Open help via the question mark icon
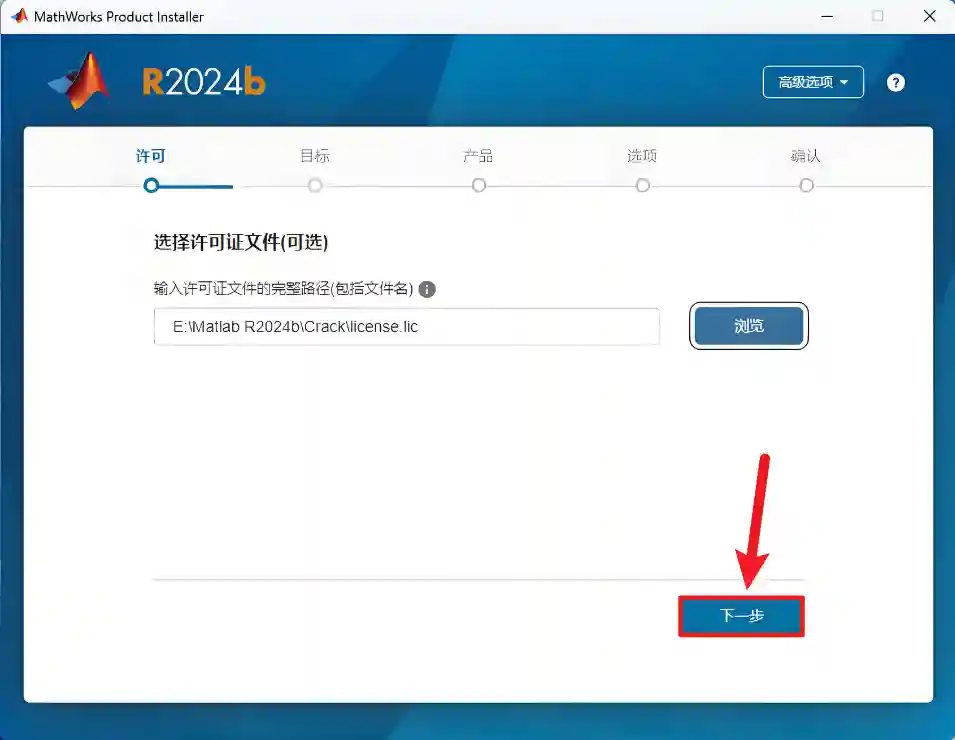The width and height of the screenshot is (955, 740). (895, 83)
